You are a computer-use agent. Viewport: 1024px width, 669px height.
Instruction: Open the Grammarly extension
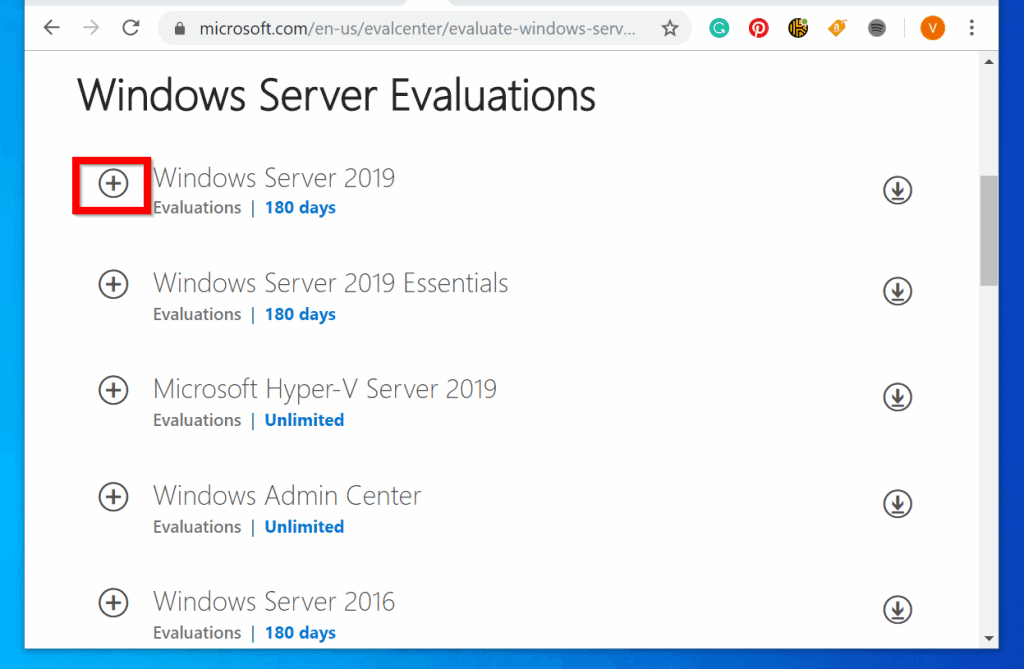point(719,28)
